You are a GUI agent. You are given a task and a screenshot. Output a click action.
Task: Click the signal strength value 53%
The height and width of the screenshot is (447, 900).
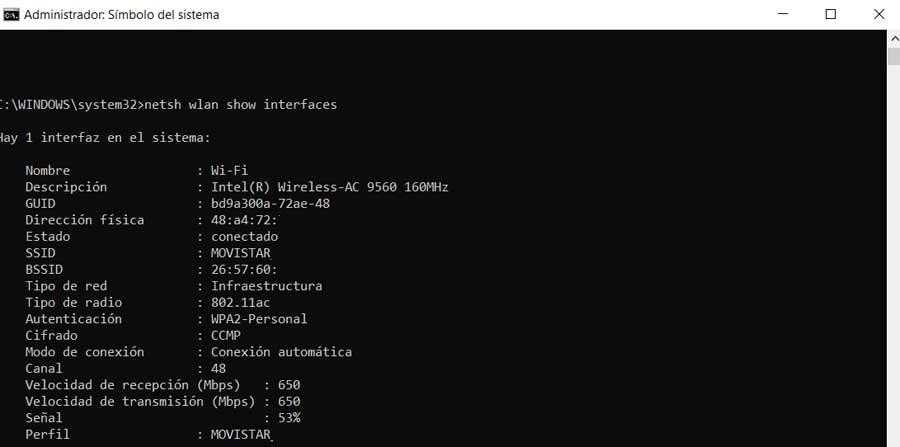[x=289, y=418]
